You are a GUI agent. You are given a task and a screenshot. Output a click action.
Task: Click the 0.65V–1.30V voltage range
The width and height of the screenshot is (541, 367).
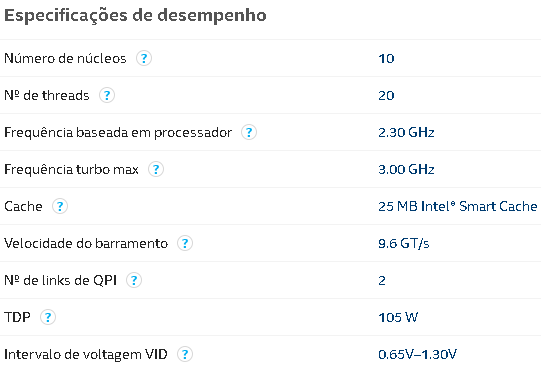[x=417, y=354]
